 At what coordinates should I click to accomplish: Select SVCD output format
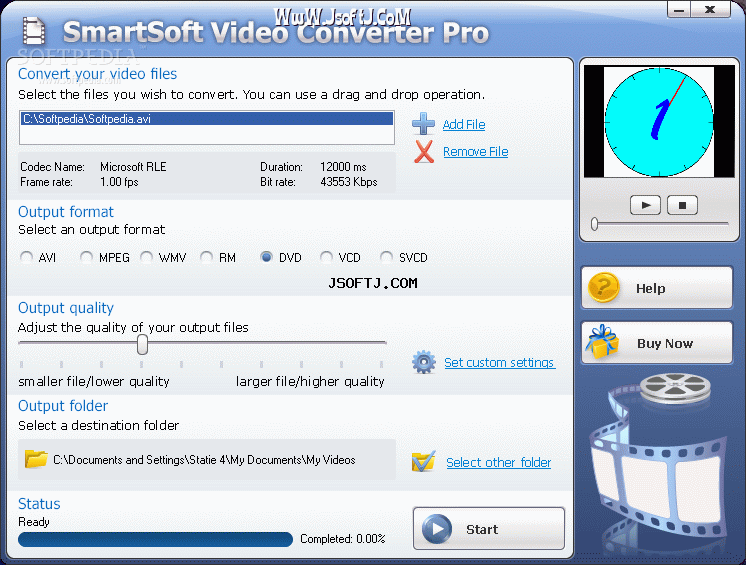[x=386, y=257]
